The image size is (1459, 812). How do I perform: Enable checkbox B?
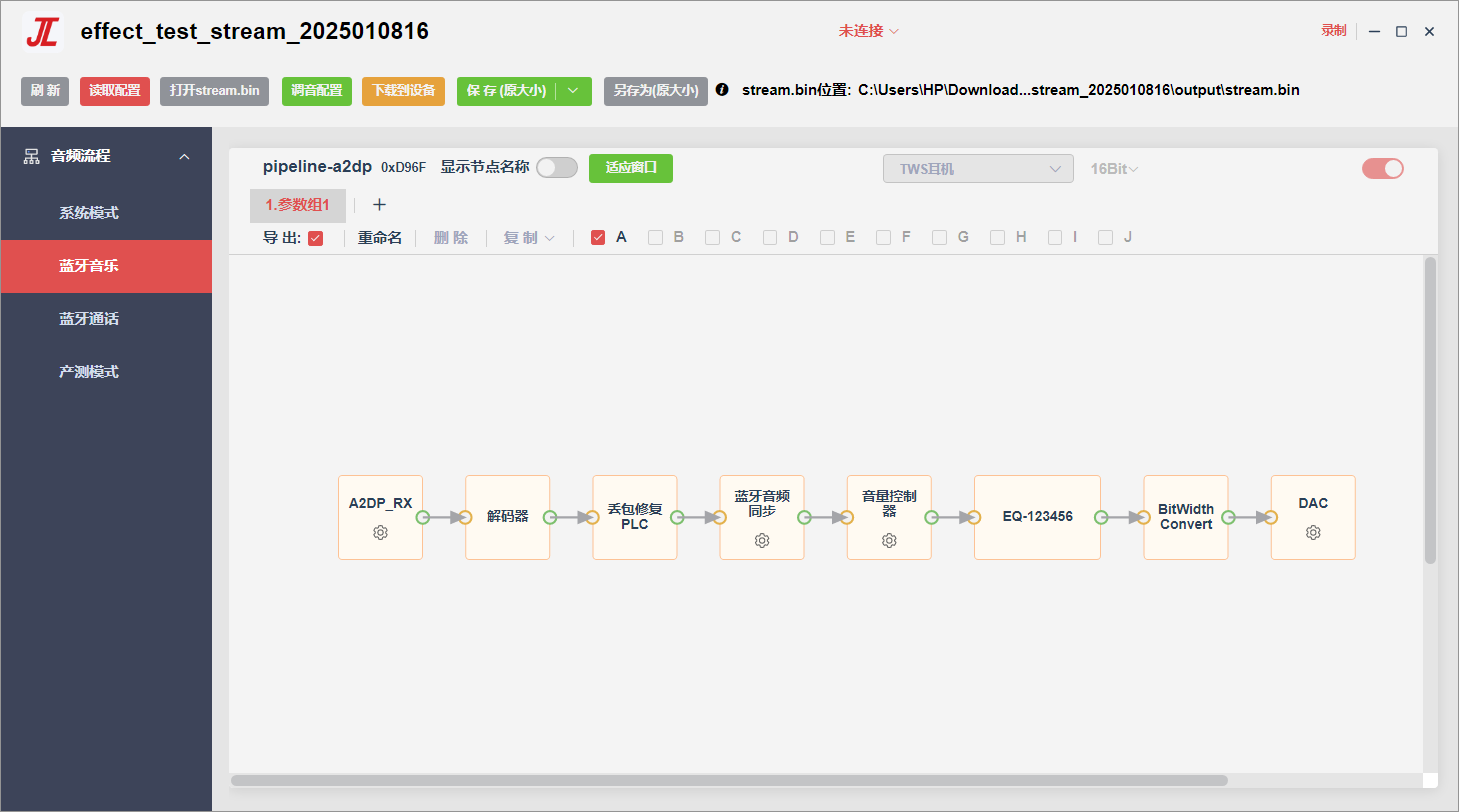[656, 238]
